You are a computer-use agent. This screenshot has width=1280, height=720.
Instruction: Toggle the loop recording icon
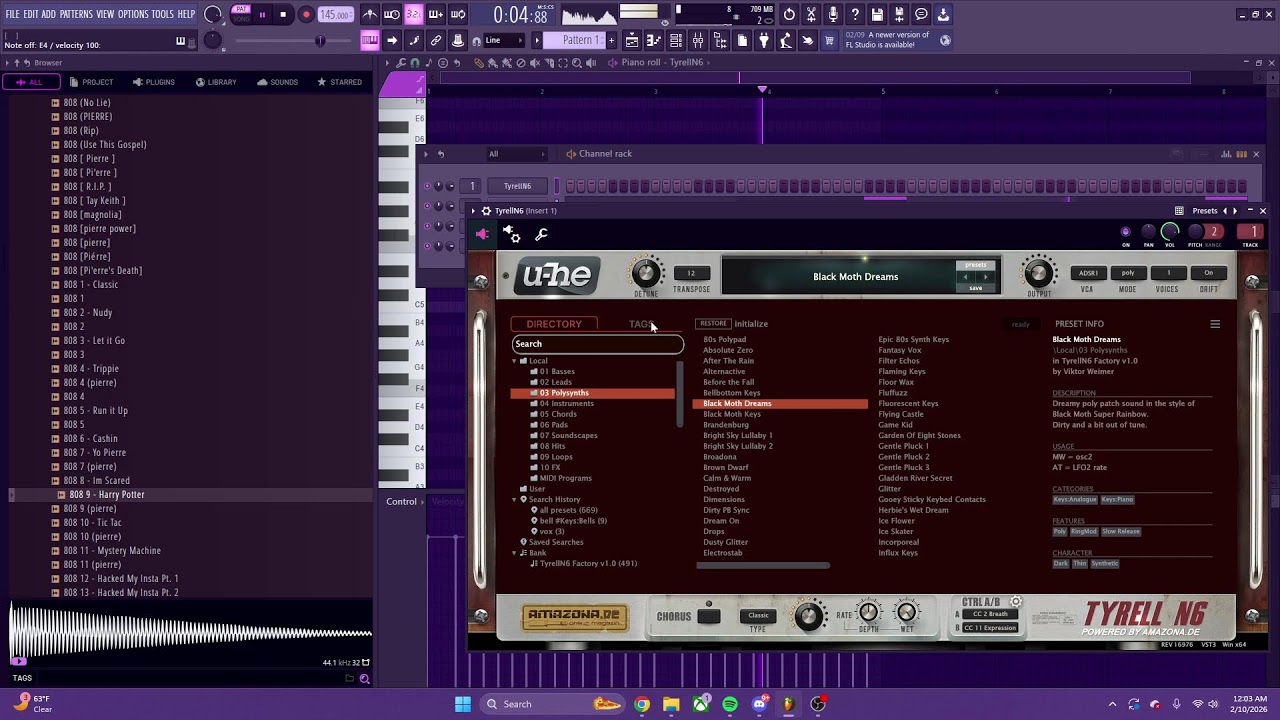tap(458, 15)
